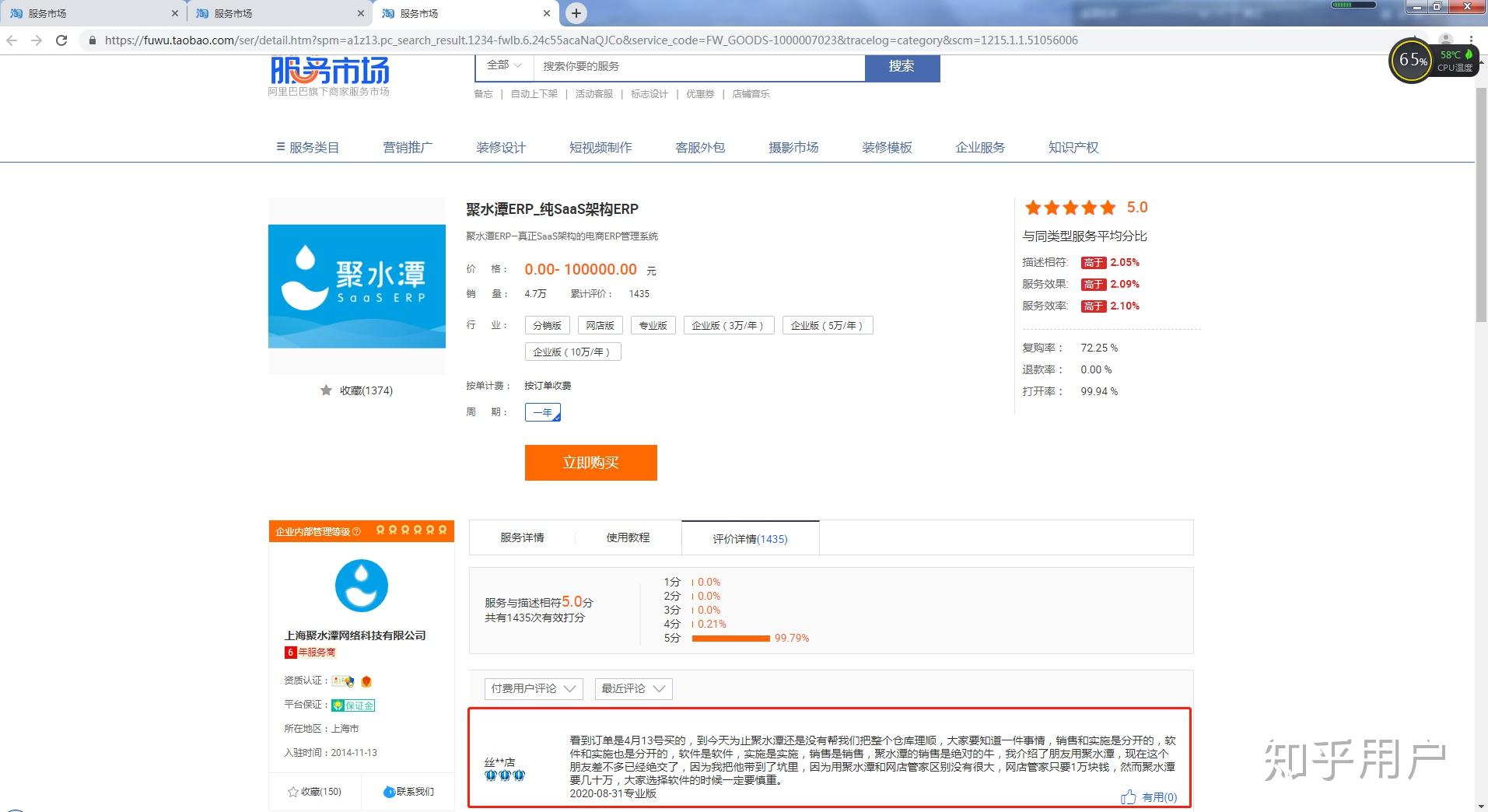Click the thumbs-up 有用(0) icon
1488x812 pixels.
pos(1128,796)
